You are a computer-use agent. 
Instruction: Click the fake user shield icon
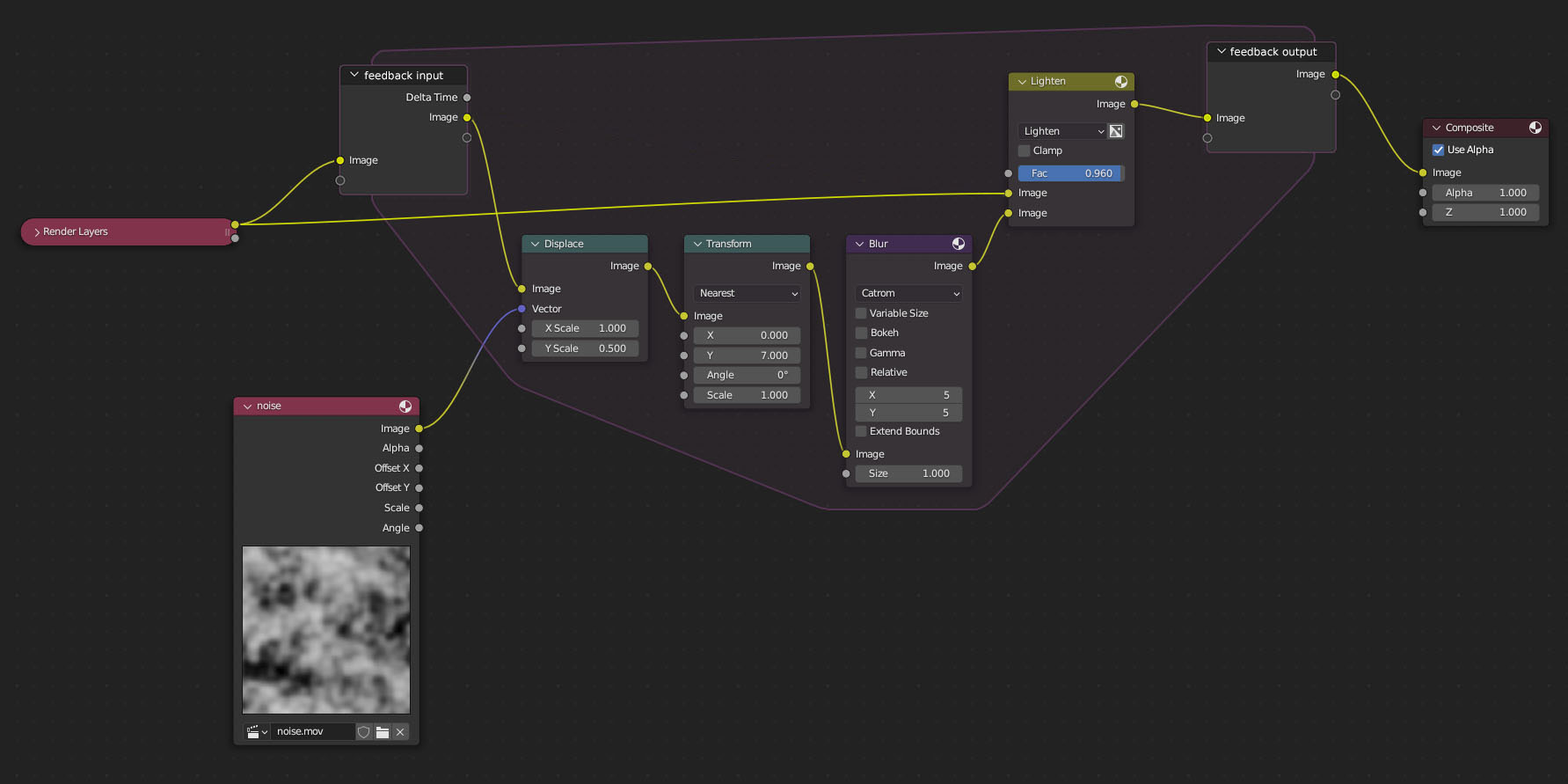pos(364,732)
